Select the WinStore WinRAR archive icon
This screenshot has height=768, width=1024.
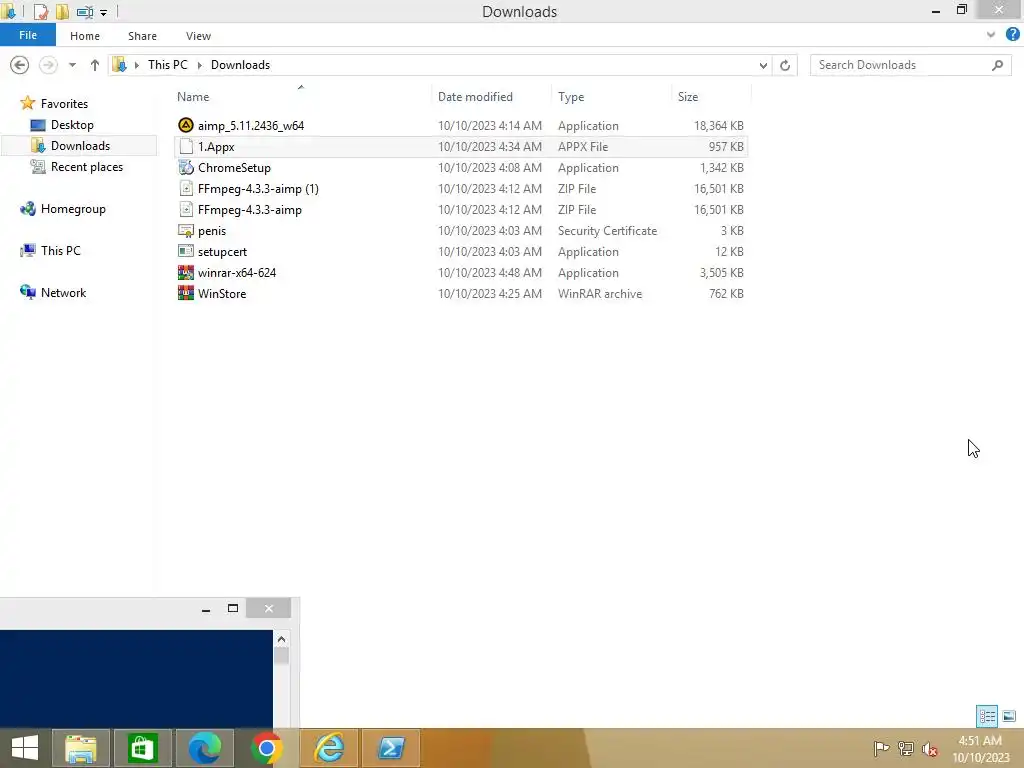[x=186, y=293]
